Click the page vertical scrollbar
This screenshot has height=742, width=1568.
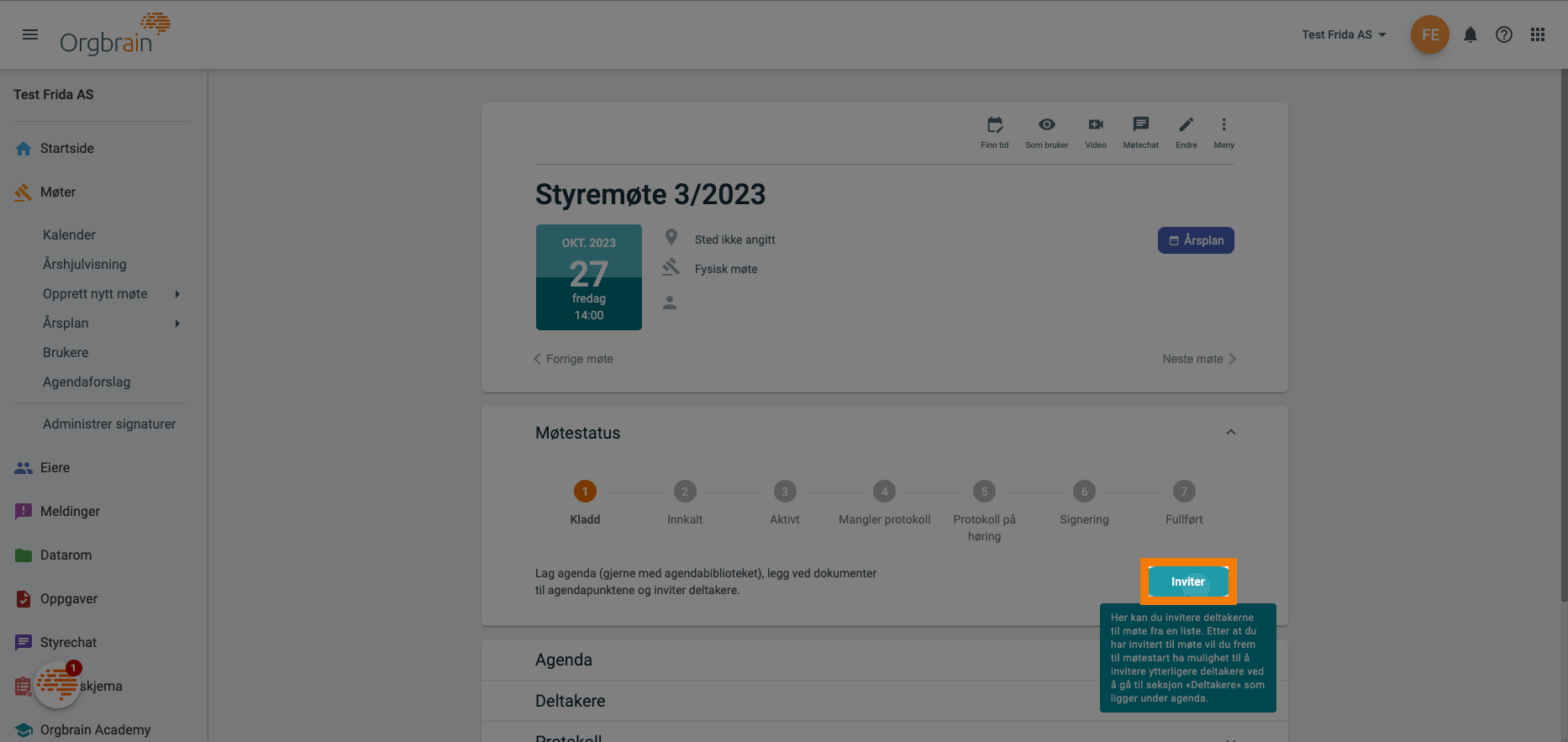pyautogui.click(x=1564, y=336)
